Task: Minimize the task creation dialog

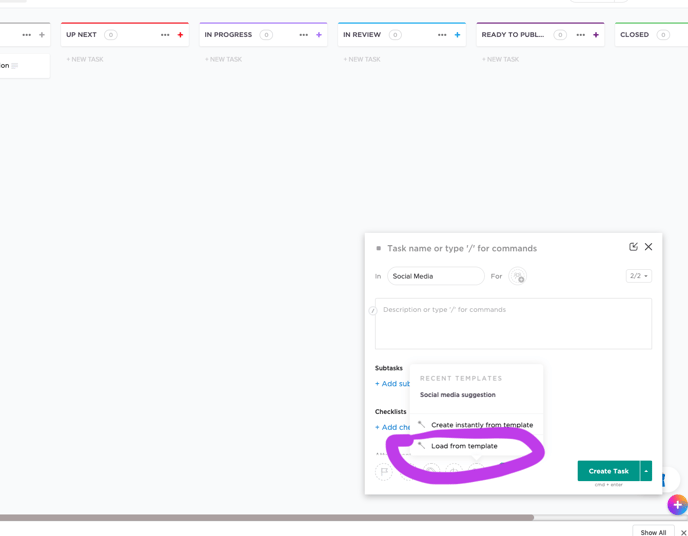Action: [633, 247]
